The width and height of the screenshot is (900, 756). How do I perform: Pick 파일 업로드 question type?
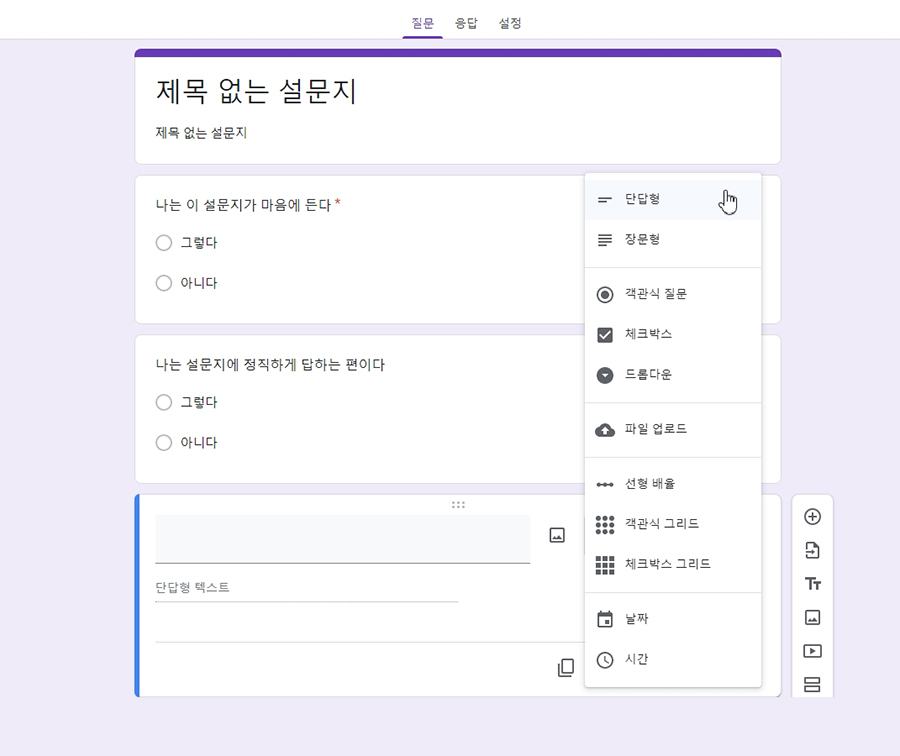[x=673, y=429]
